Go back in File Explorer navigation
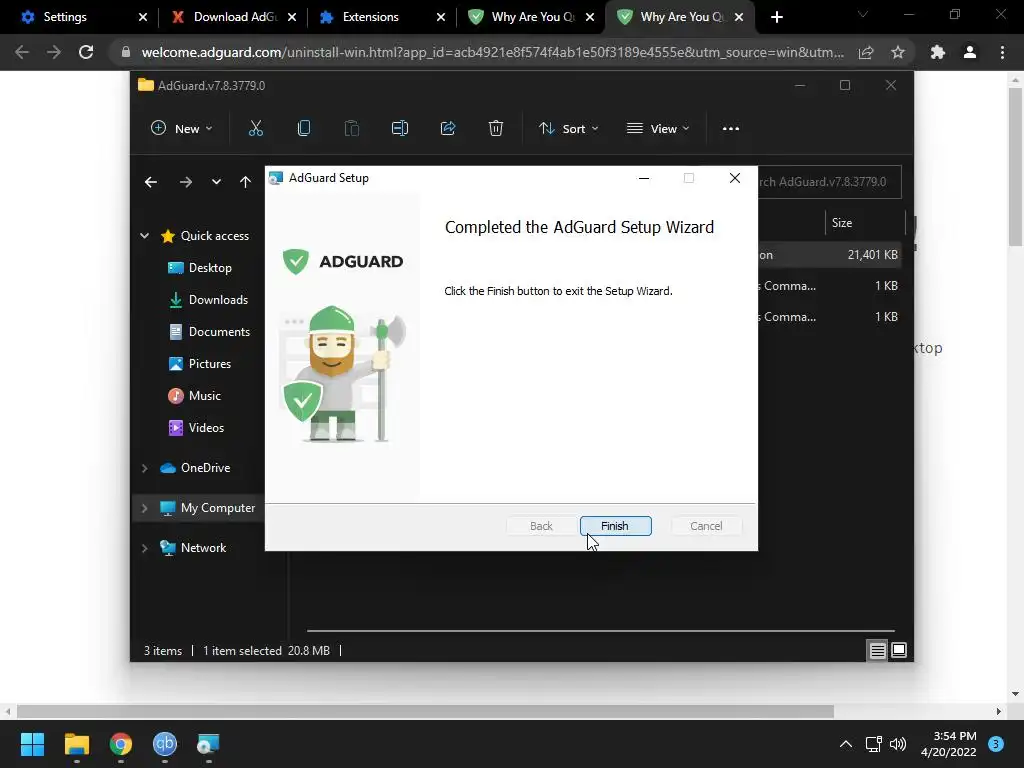 coord(151,182)
